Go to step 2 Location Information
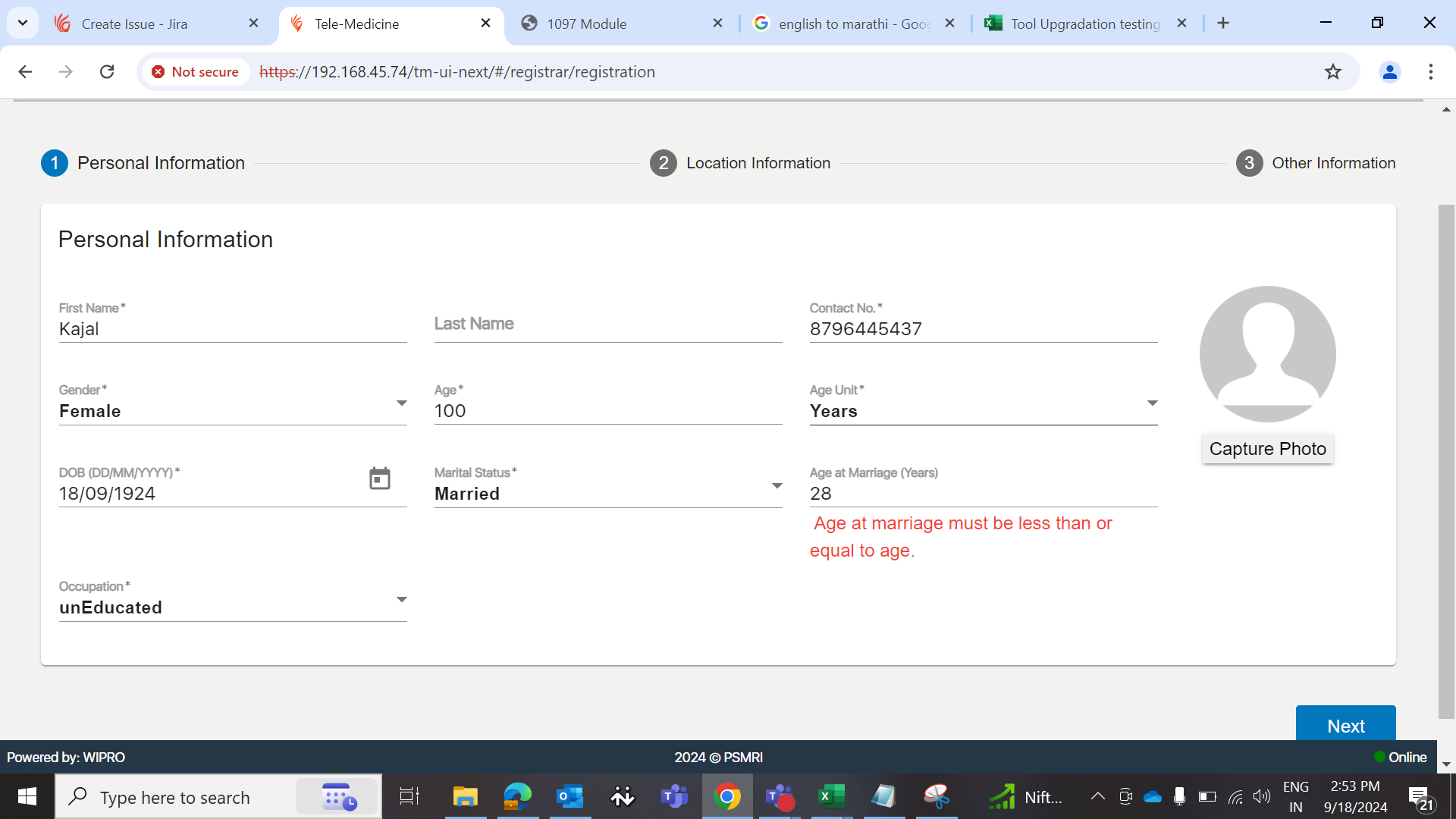The image size is (1456, 819). pos(740,163)
